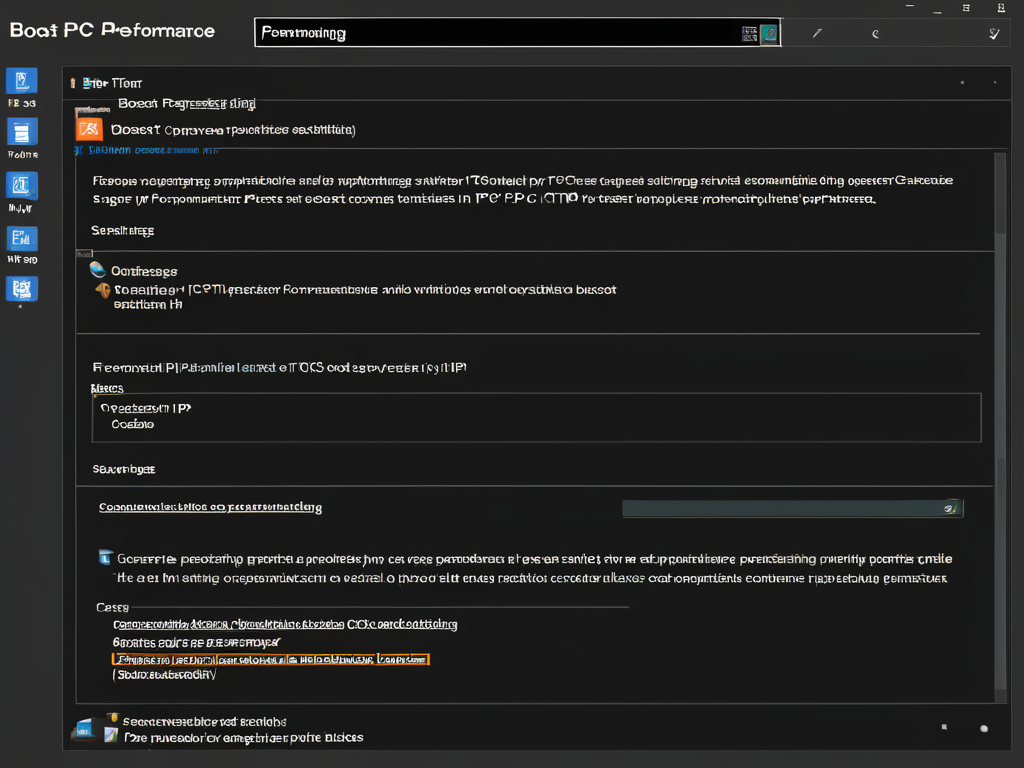This screenshot has width=1024, height=768.
Task: Click the underlined link left of teal dropdown
Action: (x=210, y=507)
